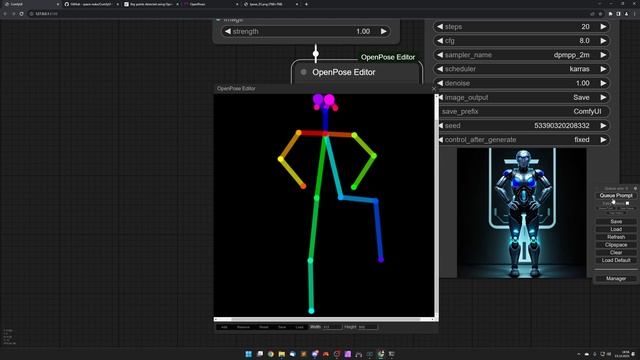Switch image_output to previous option
640x360 pixels.
(x=441, y=98)
